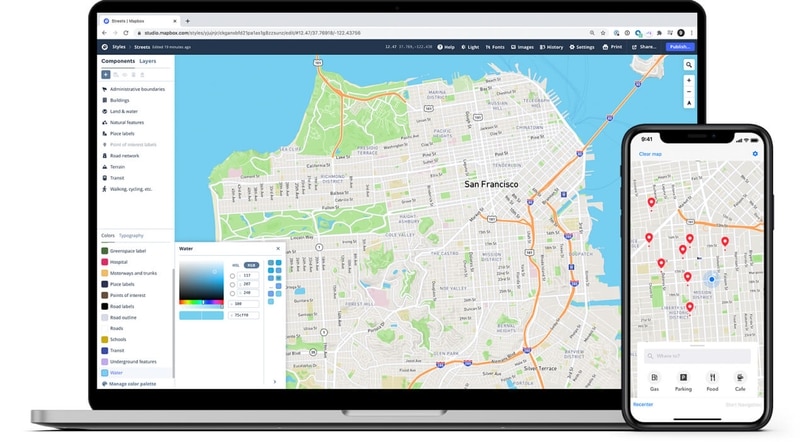Go back using the browser back arrow

[105, 33]
